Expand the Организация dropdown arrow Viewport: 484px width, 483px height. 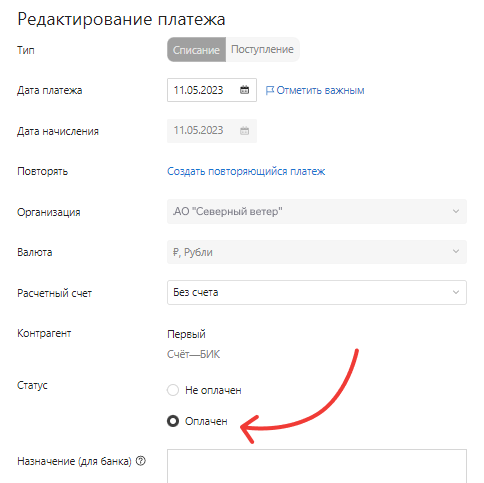[x=456, y=211]
